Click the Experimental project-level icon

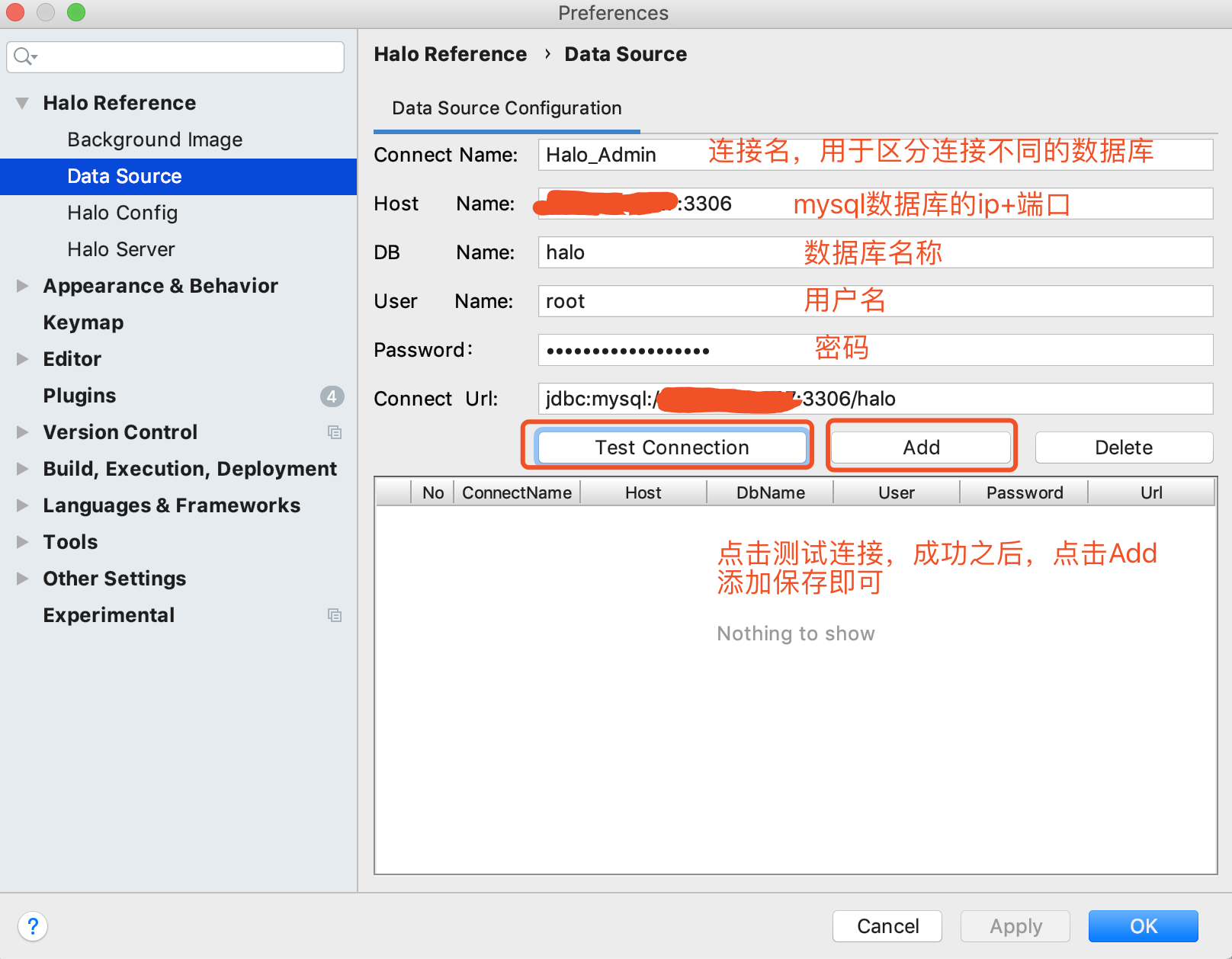(334, 615)
